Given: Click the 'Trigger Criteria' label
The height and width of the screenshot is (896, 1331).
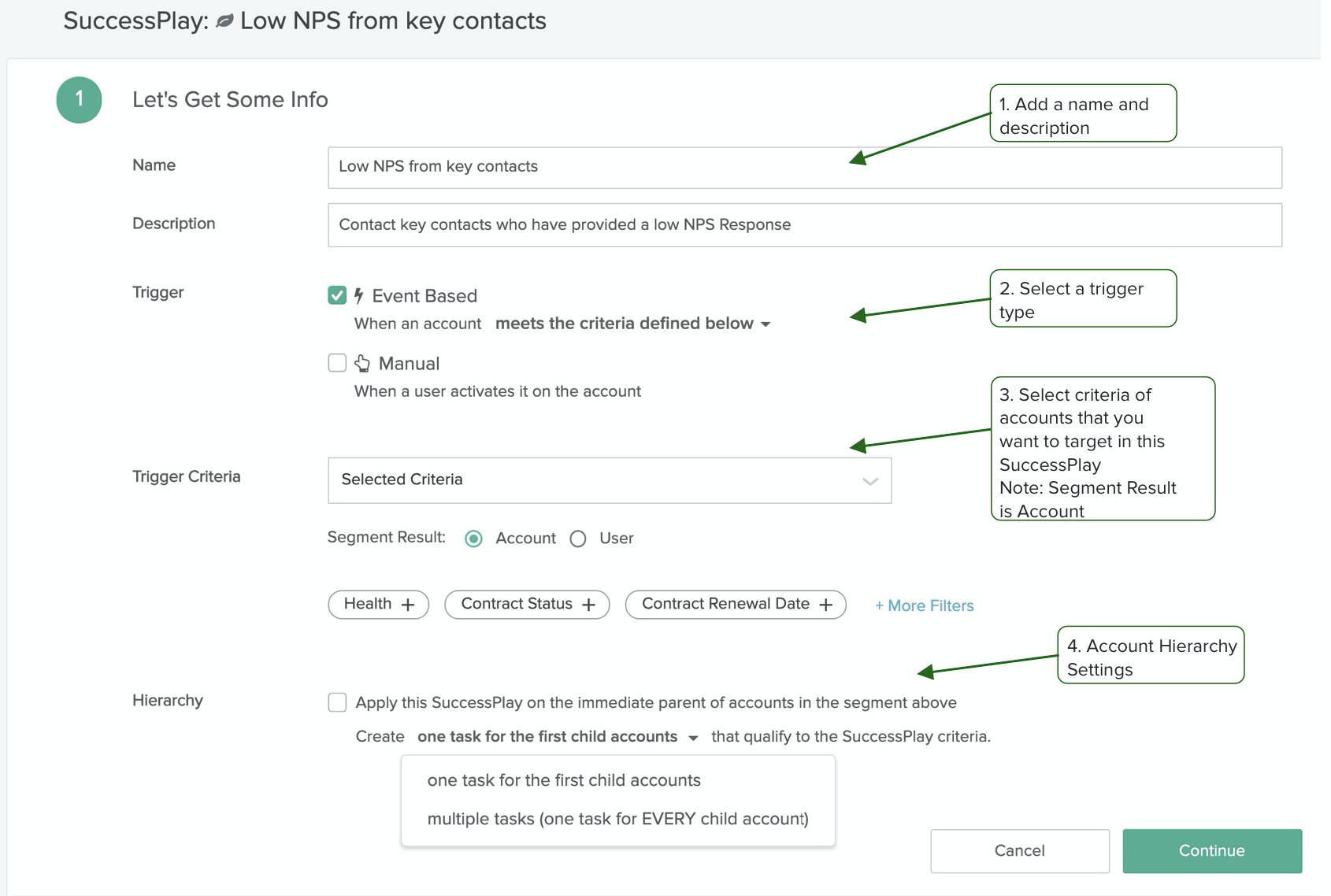Looking at the screenshot, I should (187, 476).
